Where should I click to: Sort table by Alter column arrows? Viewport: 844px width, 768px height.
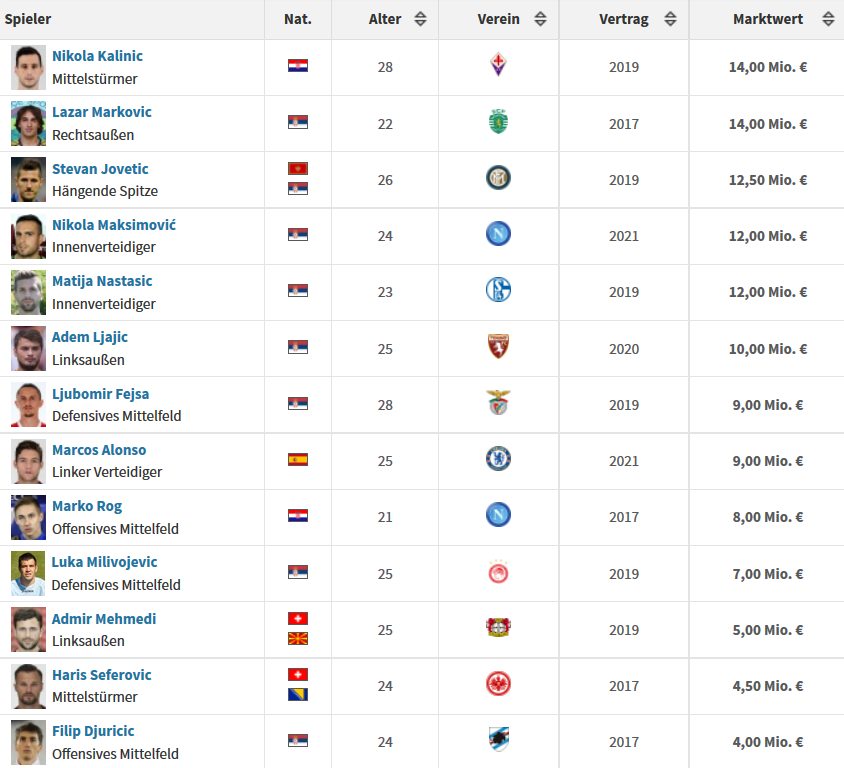(x=420, y=19)
